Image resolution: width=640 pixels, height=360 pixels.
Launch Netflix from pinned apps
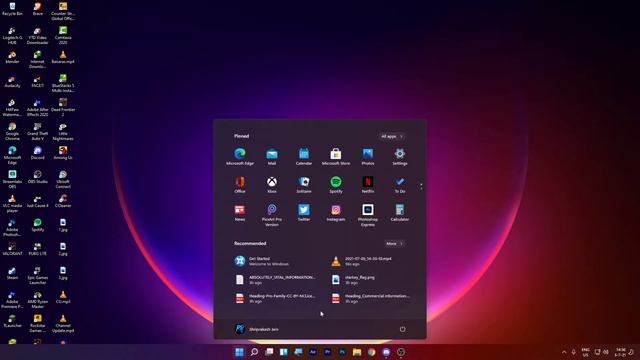coord(368,185)
